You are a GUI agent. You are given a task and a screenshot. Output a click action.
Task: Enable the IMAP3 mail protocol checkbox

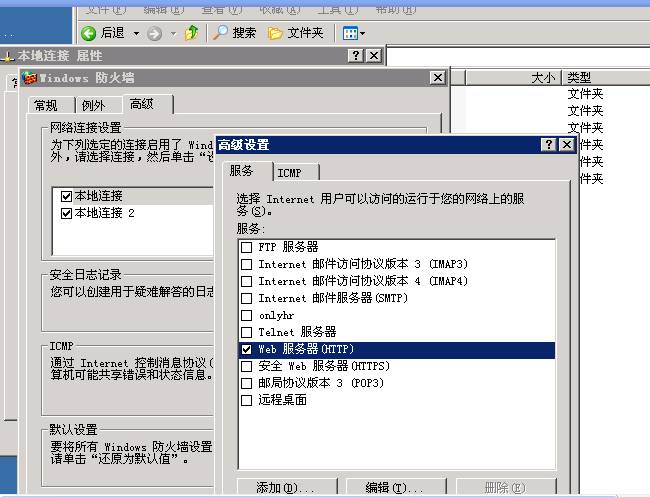[x=247, y=264]
